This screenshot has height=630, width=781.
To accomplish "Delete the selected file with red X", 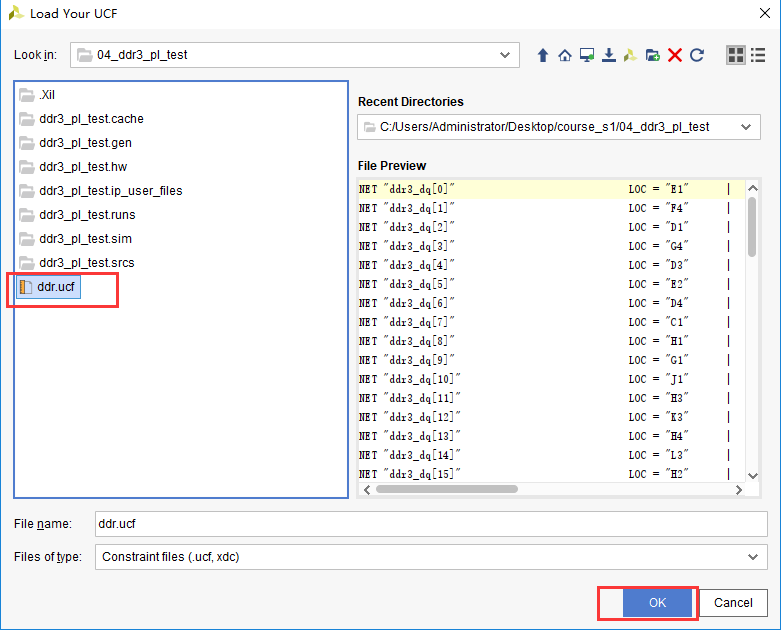I will coord(675,55).
